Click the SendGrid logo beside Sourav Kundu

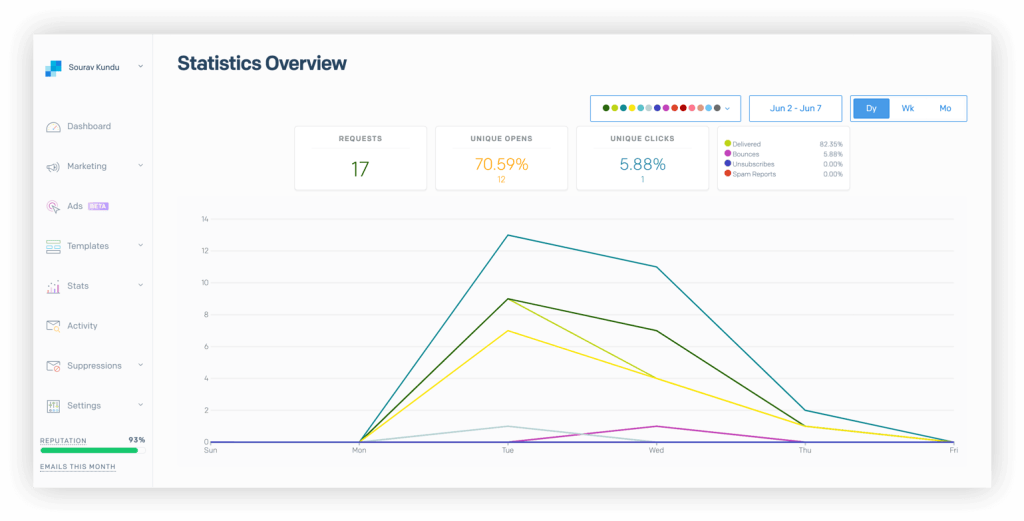53,68
